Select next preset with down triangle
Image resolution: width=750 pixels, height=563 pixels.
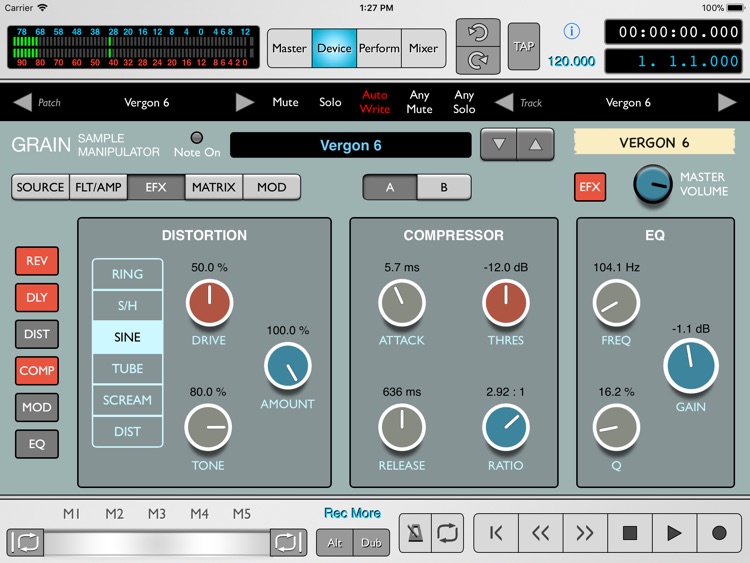tap(499, 144)
